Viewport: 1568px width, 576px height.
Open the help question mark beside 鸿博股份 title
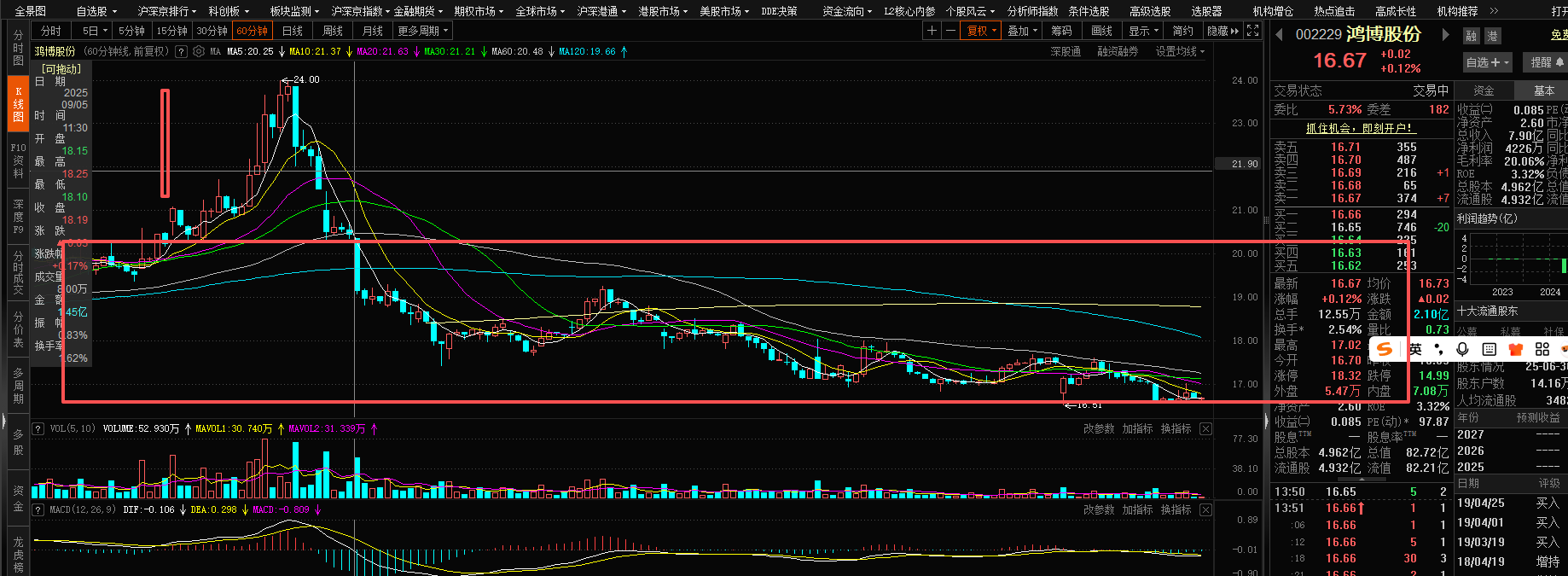(x=181, y=51)
